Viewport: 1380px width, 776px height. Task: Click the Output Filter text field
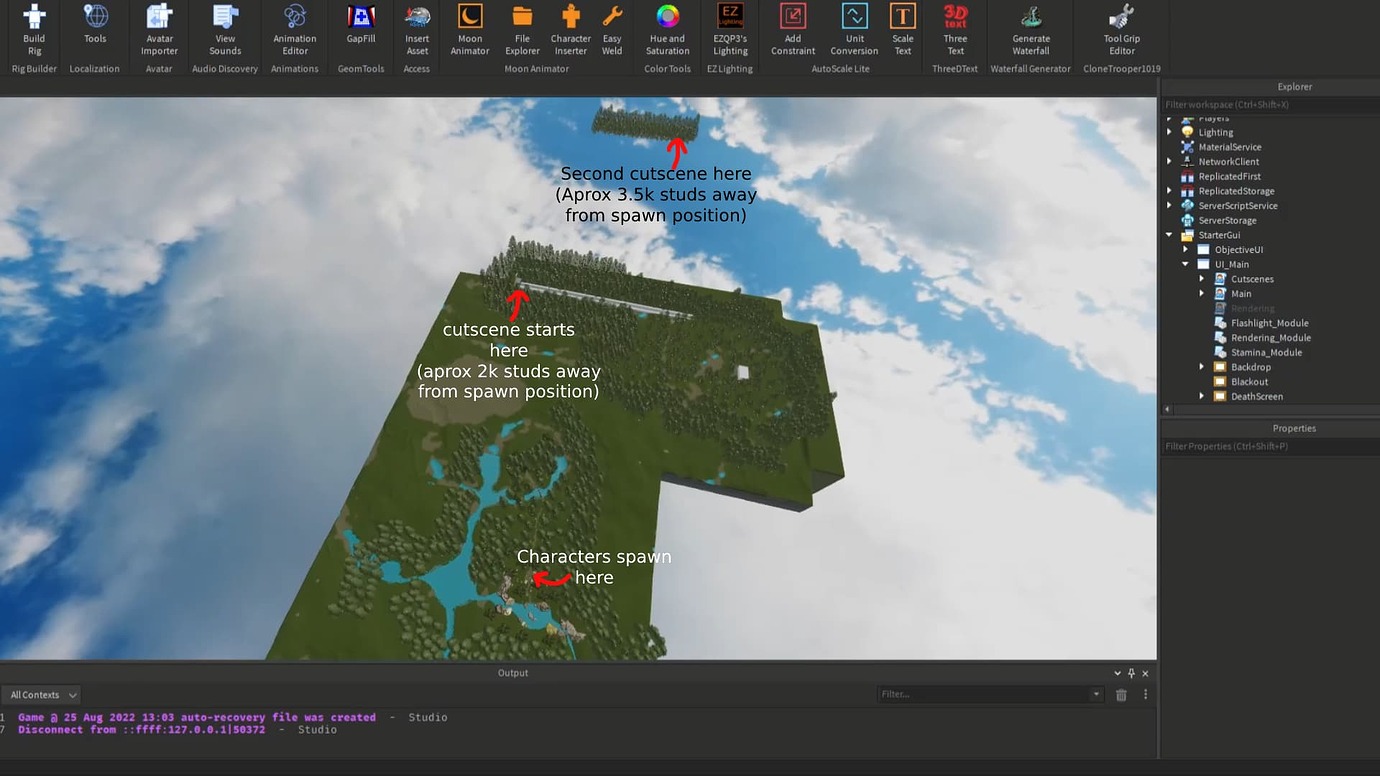click(983, 694)
